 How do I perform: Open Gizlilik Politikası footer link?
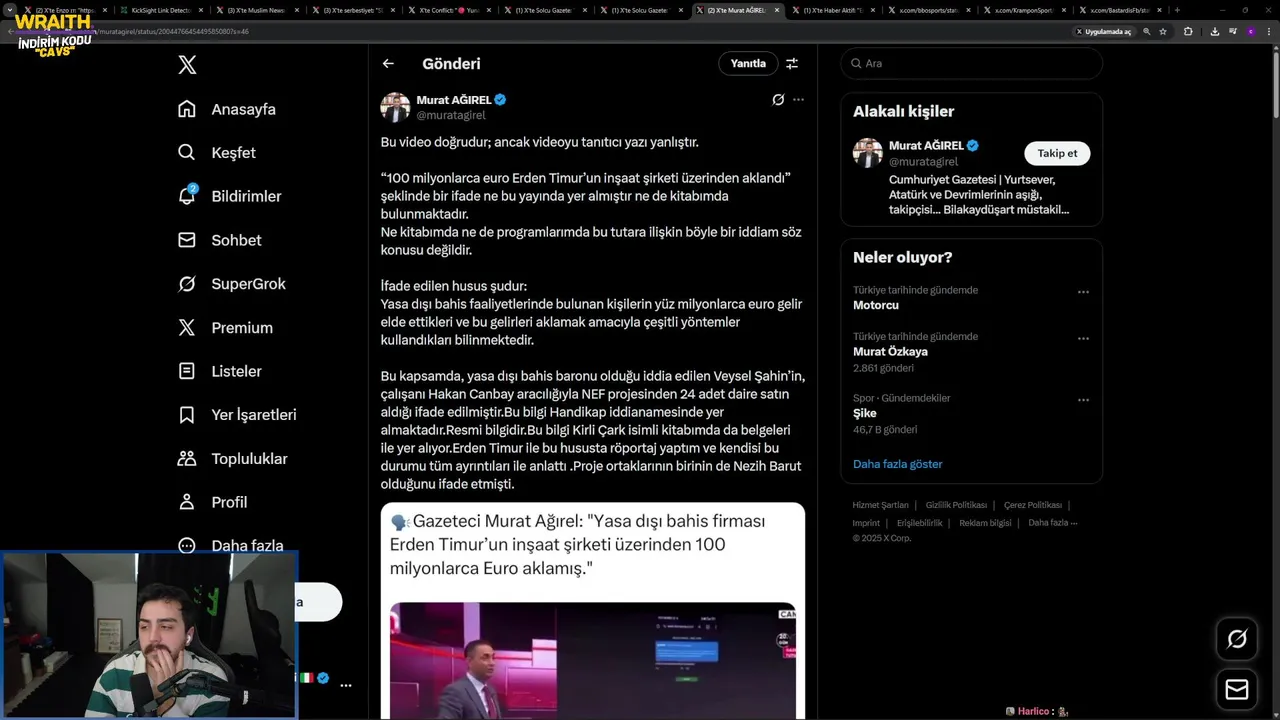pyautogui.click(x=956, y=505)
